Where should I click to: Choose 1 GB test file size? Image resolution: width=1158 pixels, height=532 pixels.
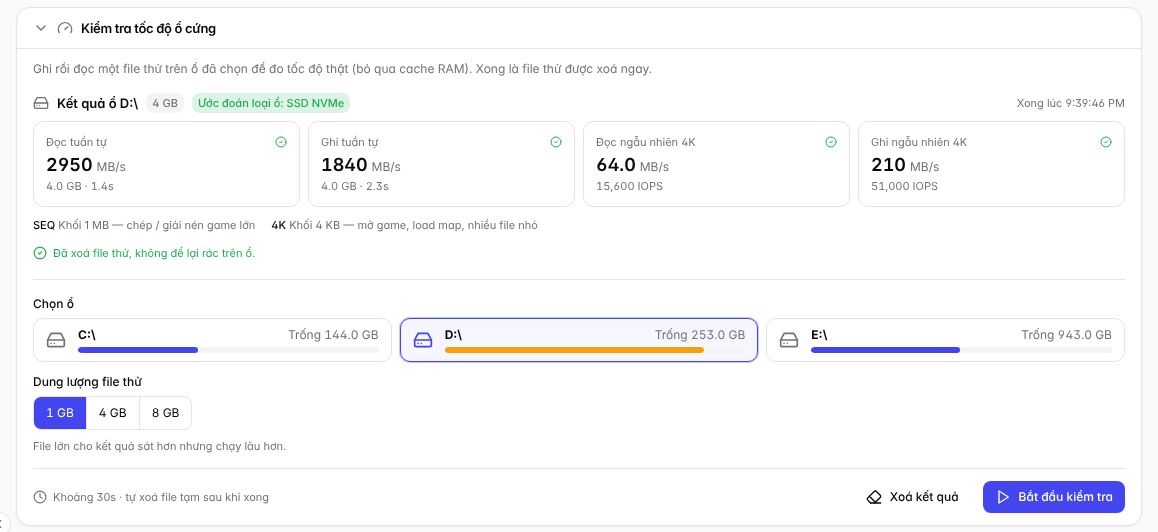pyautogui.click(x=60, y=413)
